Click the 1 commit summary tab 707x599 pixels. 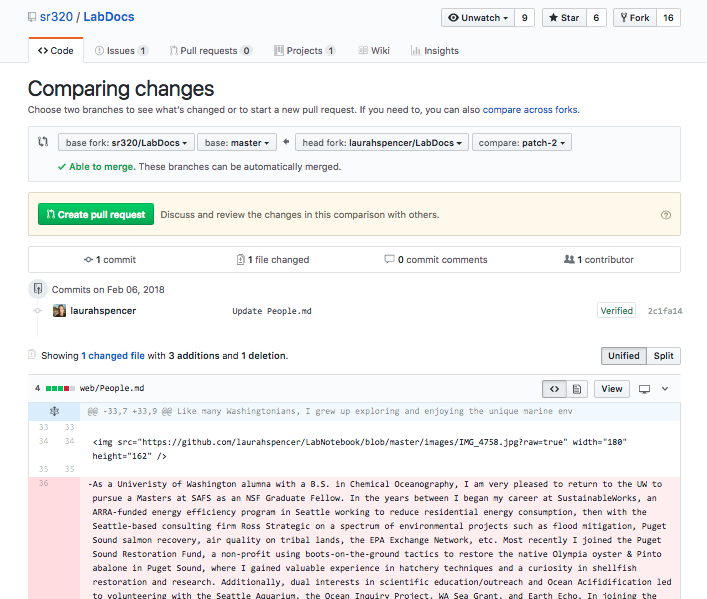(x=110, y=259)
